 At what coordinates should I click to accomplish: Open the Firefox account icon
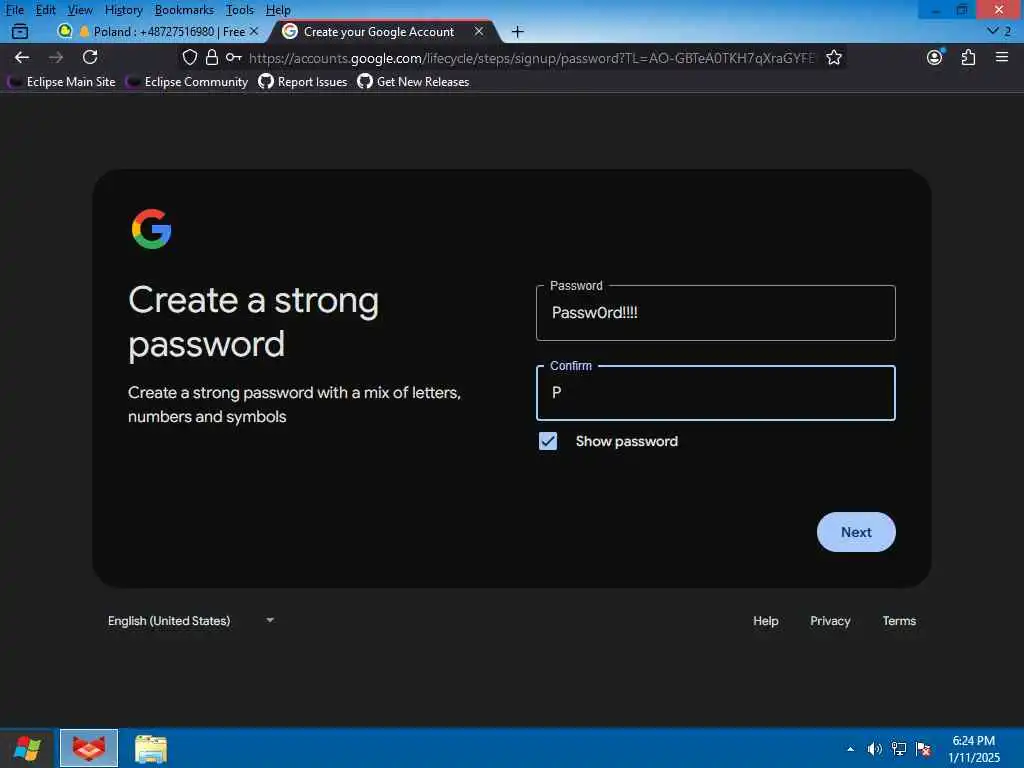935,57
